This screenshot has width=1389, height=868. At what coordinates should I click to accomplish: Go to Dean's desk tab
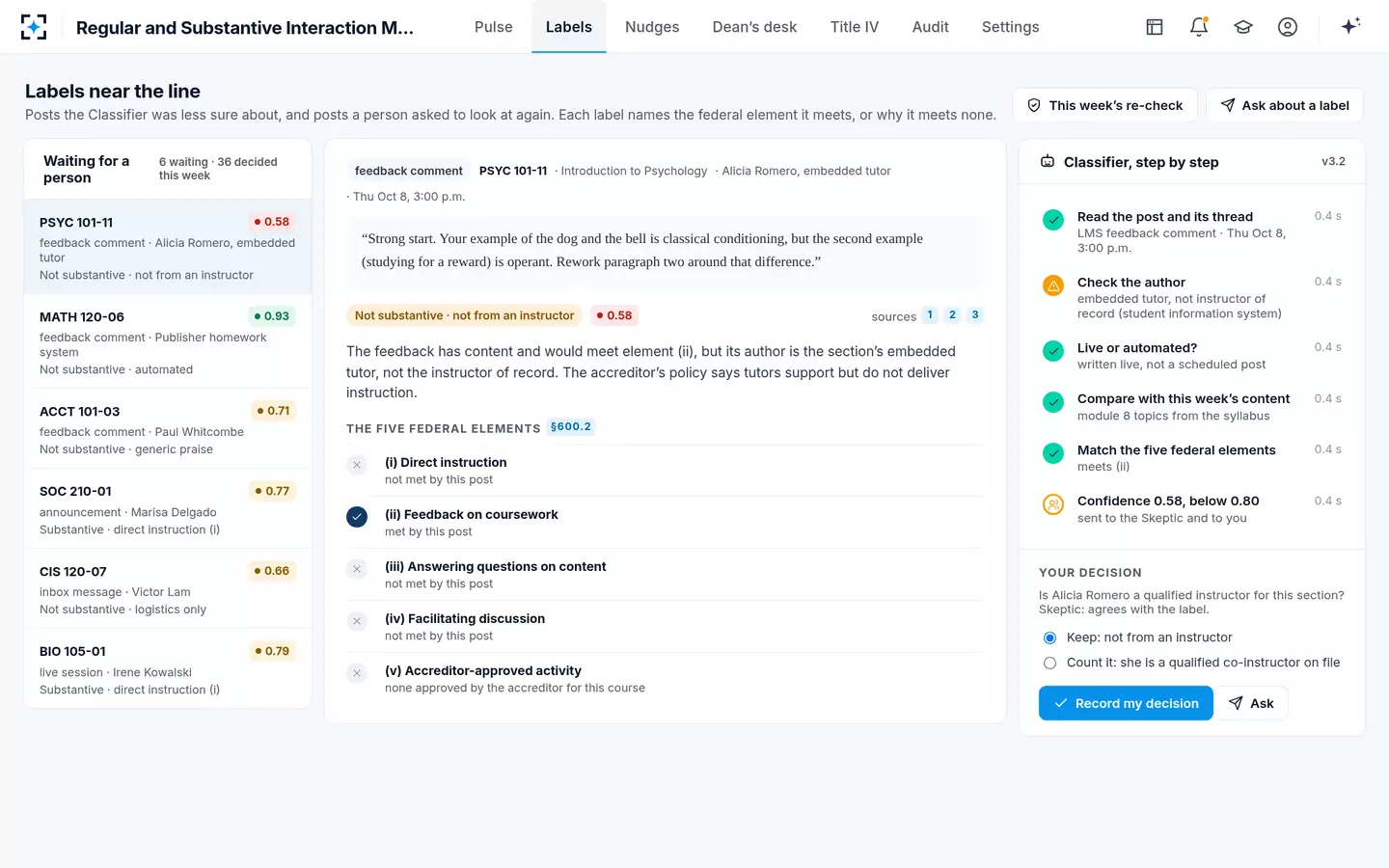click(754, 27)
